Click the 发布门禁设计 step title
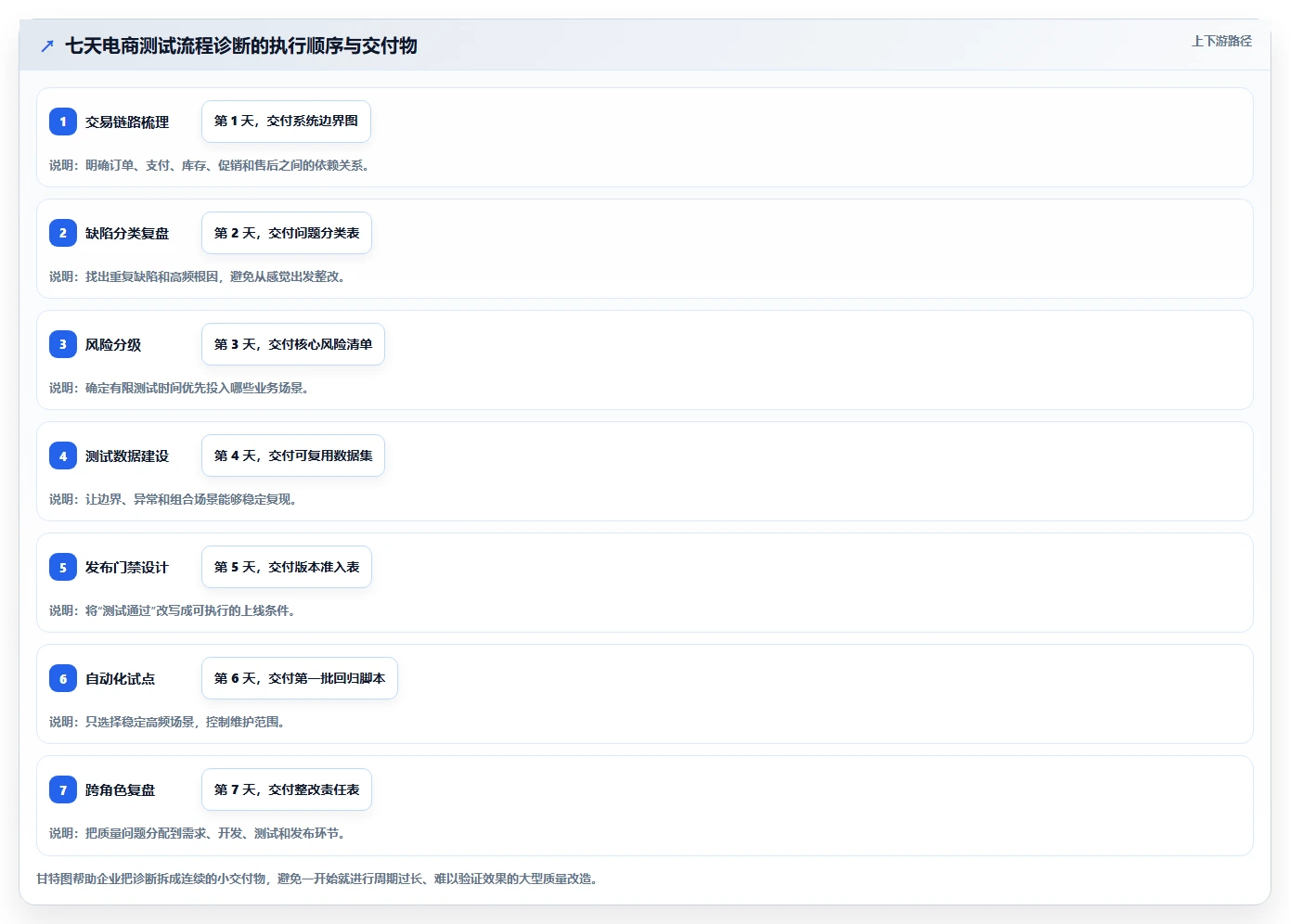The height and width of the screenshot is (924, 1290). [x=127, y=567]
